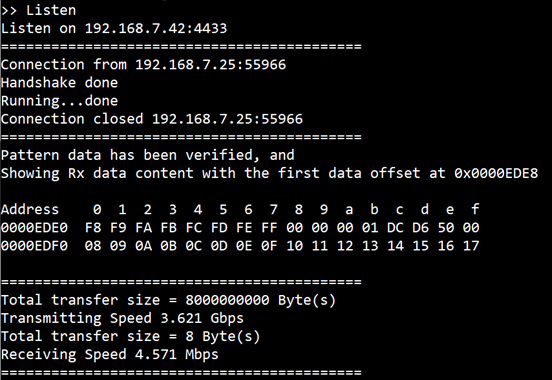Select the 'Handshake done' line
This screenshot has height=380, width=552.
59,83
